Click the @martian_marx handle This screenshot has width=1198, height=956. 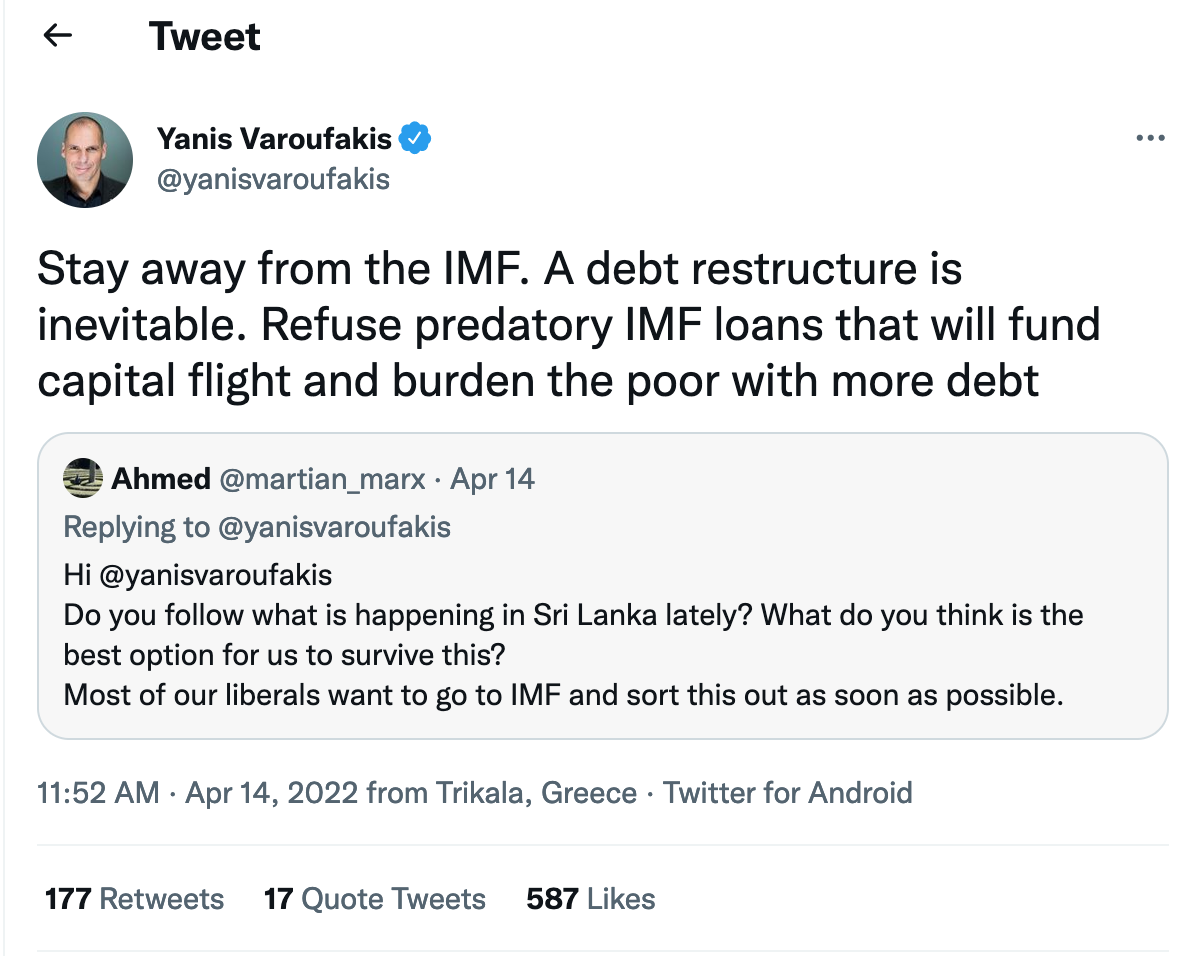click(x=324, y=479)
